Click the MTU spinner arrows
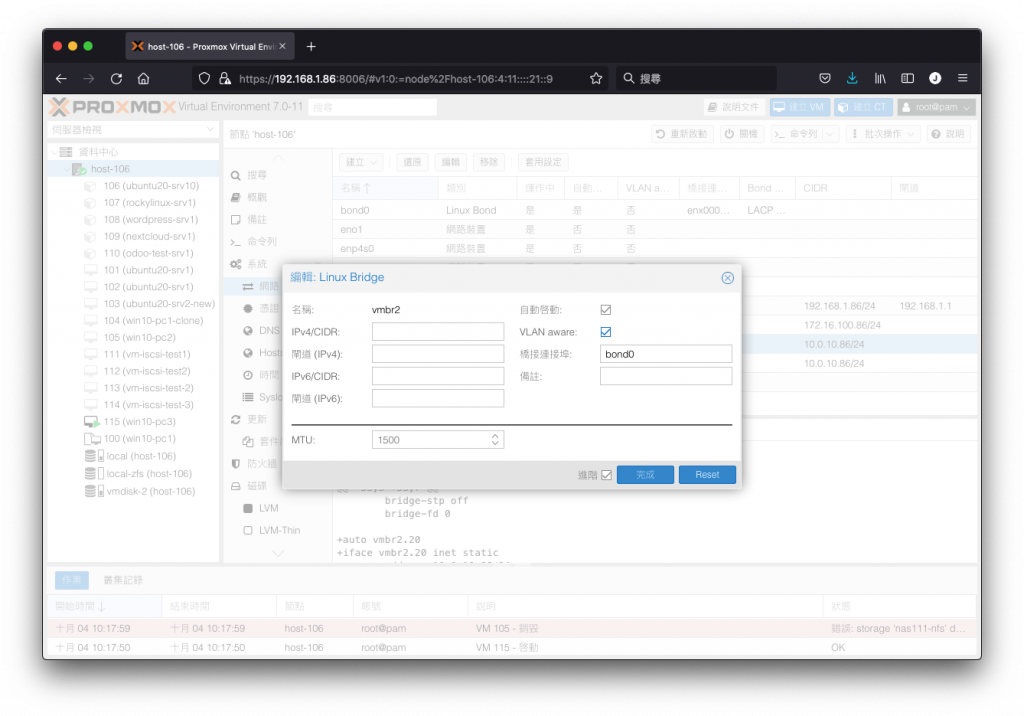The image size is (1024, 716). coord(495,440)
